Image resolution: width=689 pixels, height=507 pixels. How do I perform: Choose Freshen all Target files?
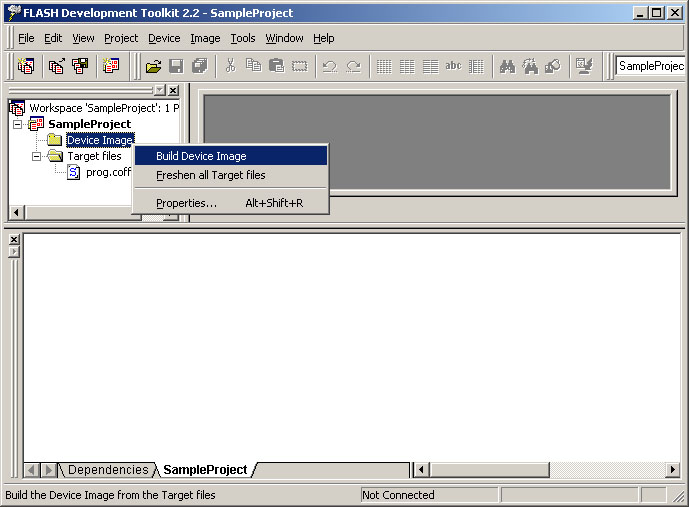(231, 175)
